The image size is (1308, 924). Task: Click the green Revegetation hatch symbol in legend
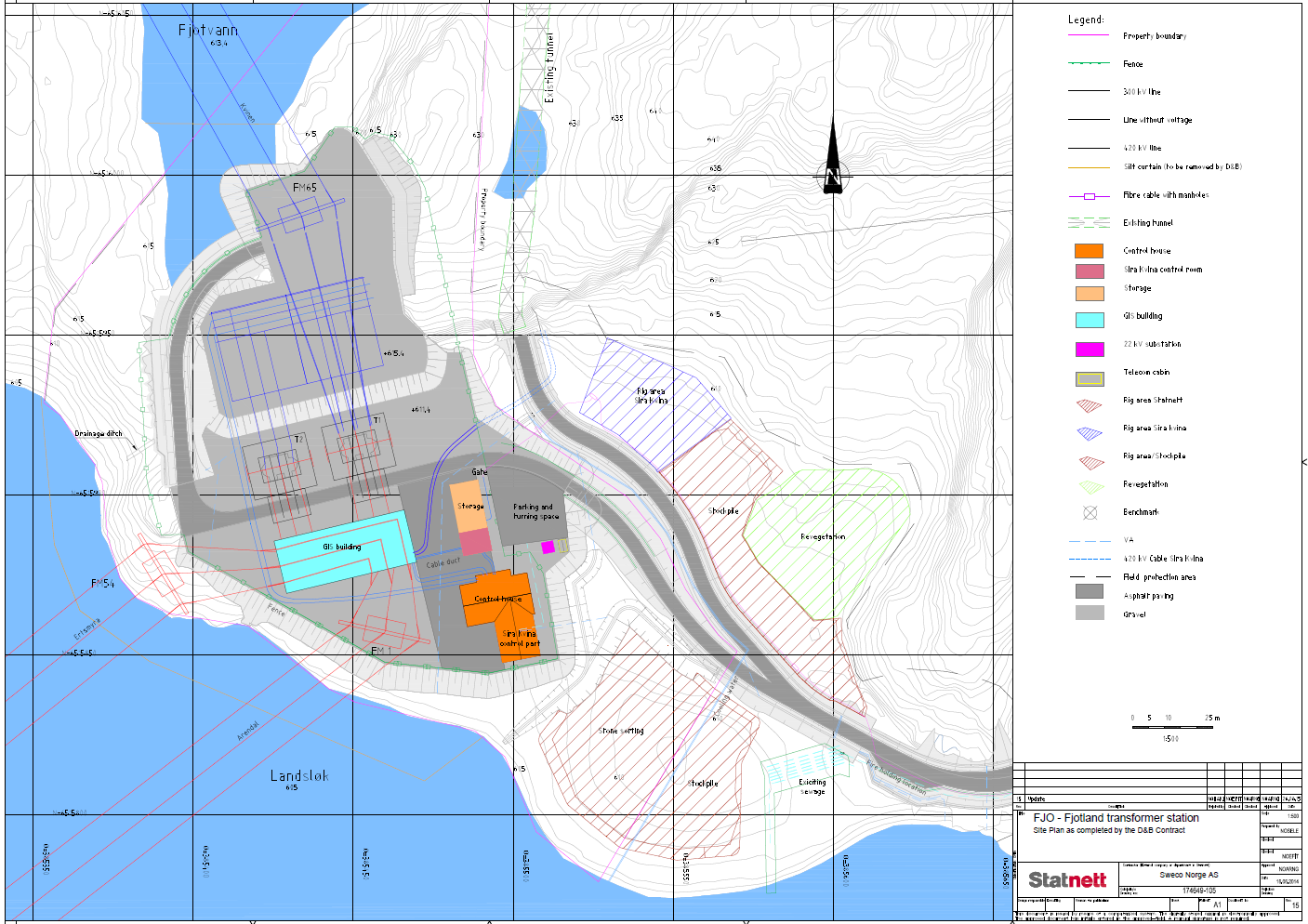tap(1090, 486)
